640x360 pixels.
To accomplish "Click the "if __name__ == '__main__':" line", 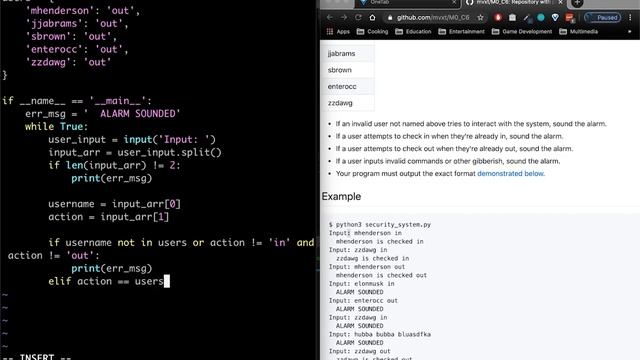I will pyautogui.click(x=77, y=101).
